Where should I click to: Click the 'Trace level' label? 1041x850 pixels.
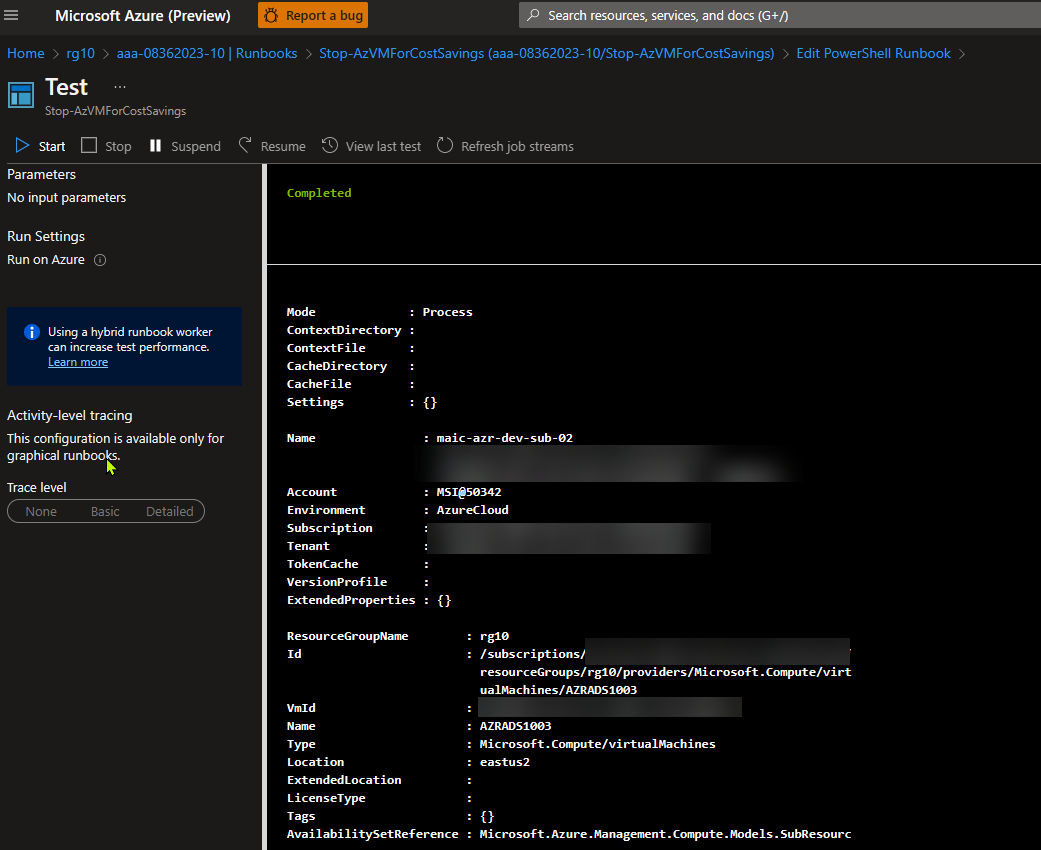point(37,487)
